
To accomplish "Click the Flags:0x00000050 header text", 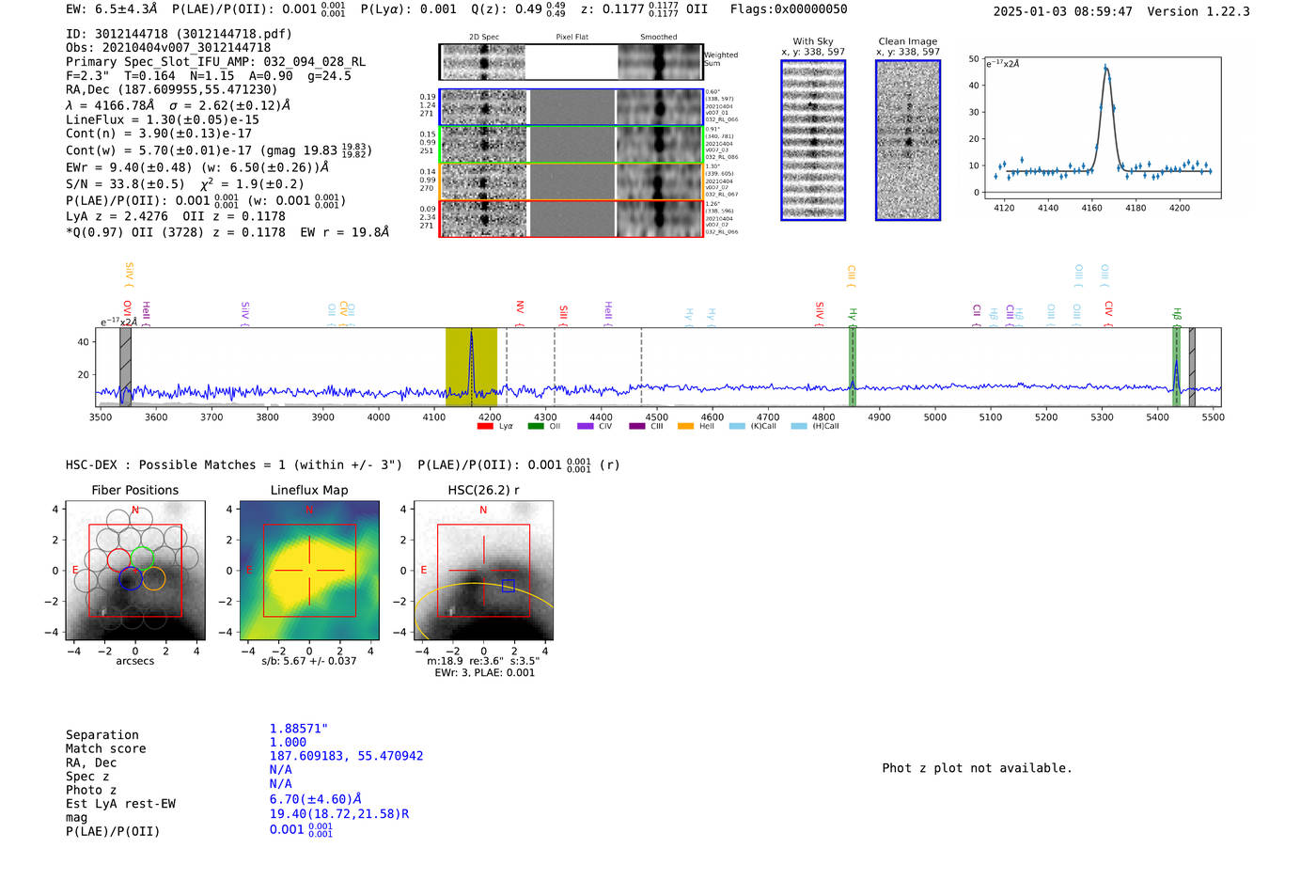I will pos(789,9).
